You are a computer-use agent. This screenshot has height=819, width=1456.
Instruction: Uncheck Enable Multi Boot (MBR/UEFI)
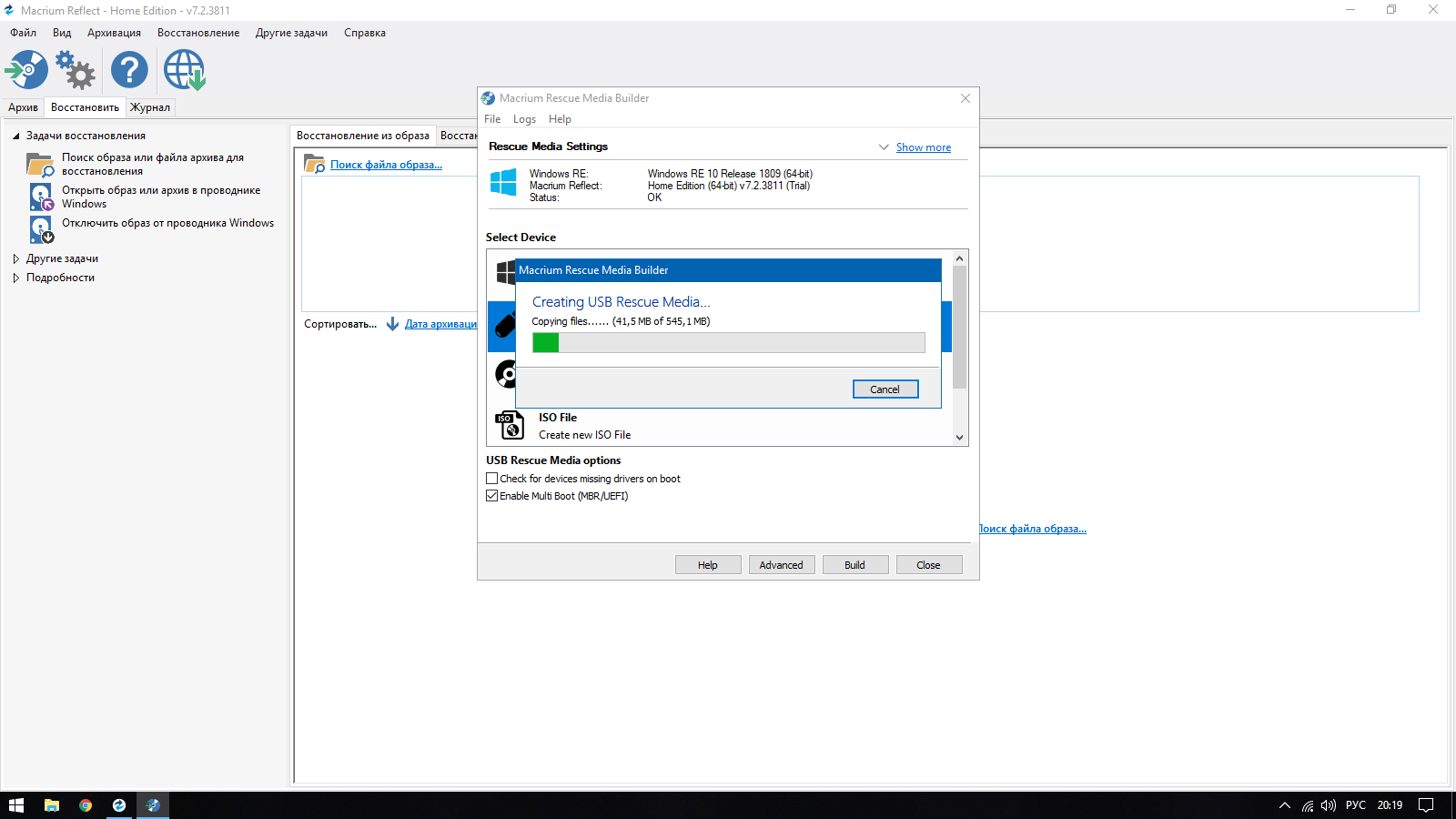(492, 496)
